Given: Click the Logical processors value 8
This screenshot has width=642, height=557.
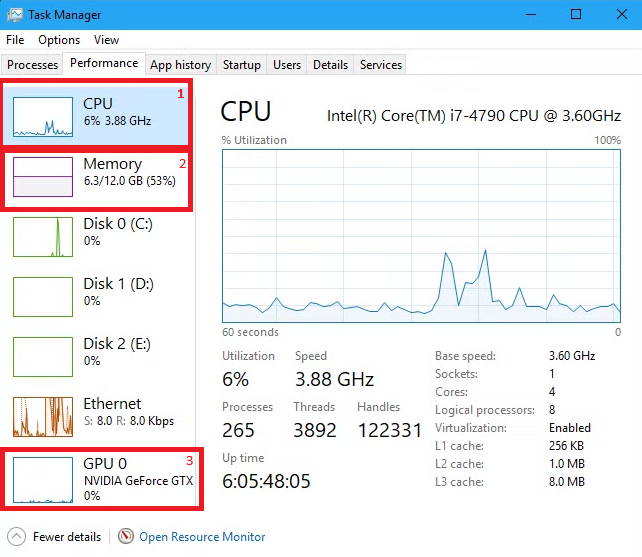Looking at the screenshot, I should point(552,410).
